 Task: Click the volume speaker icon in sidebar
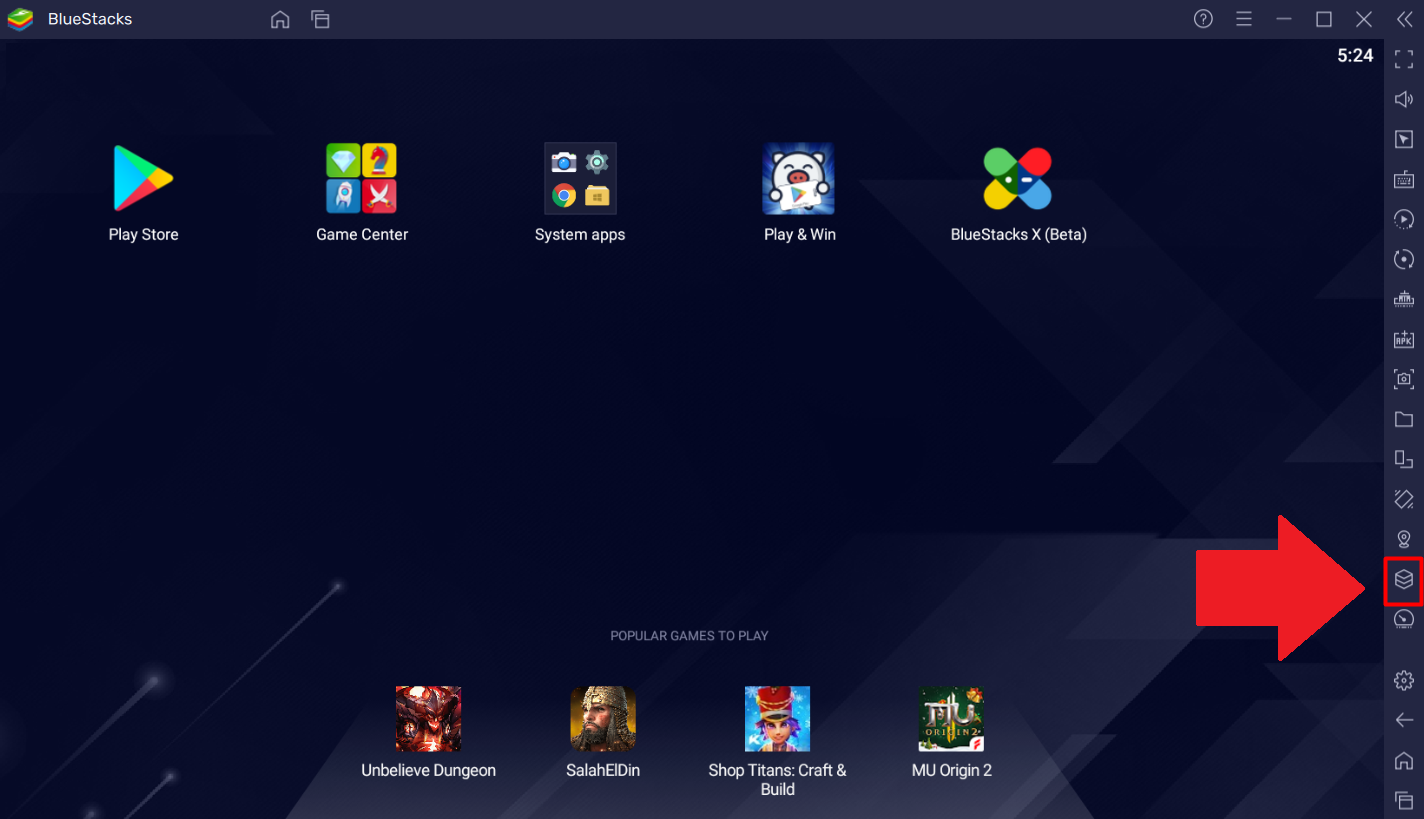[1404, 99]
